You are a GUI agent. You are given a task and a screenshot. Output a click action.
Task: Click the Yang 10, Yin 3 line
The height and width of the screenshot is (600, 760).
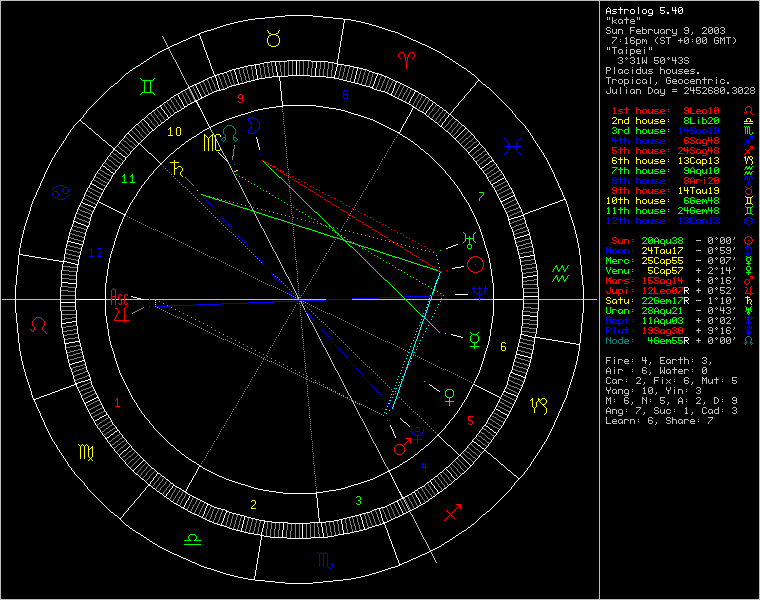tap(653, 391)
